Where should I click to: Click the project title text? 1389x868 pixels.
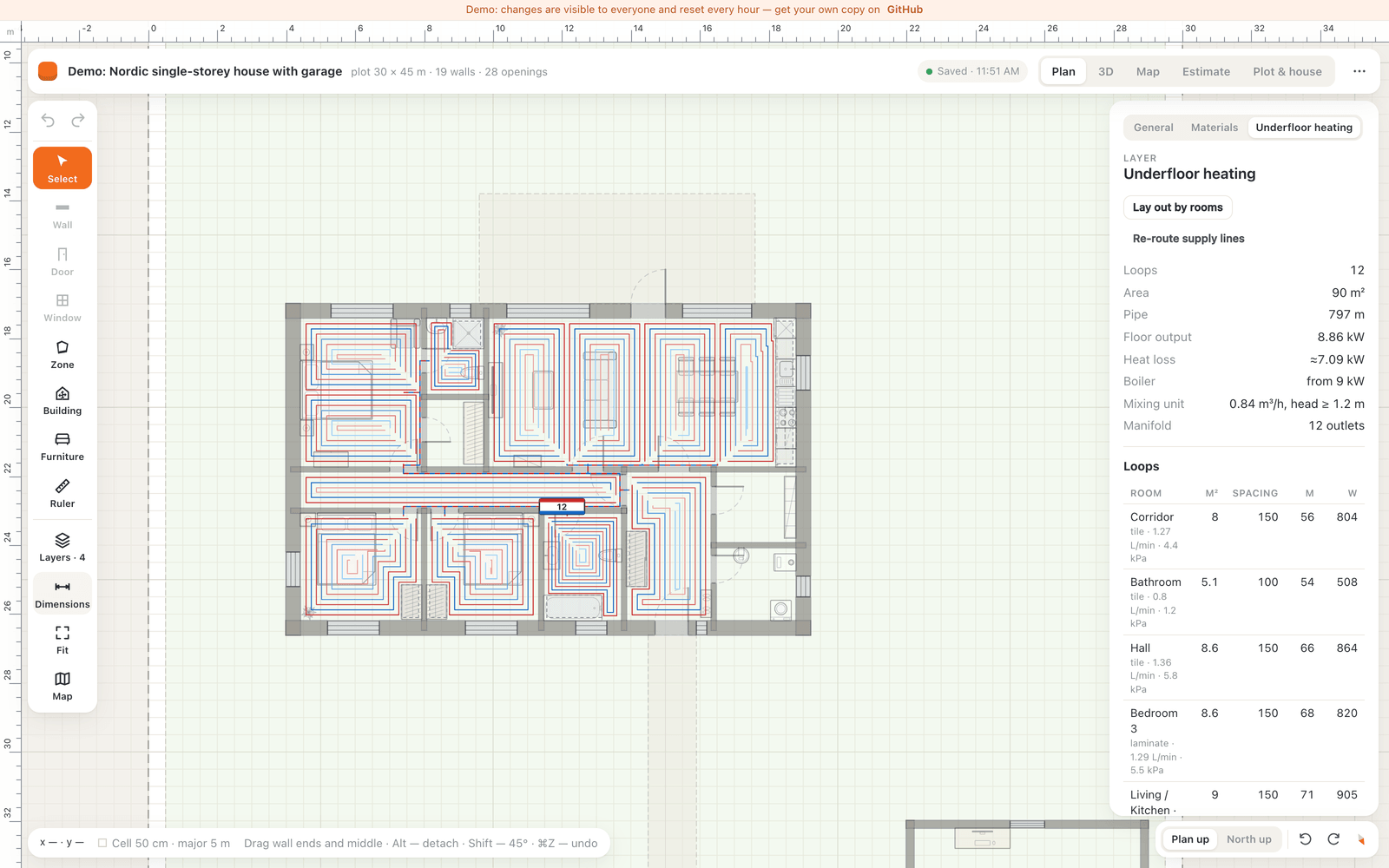click(205, 71)
